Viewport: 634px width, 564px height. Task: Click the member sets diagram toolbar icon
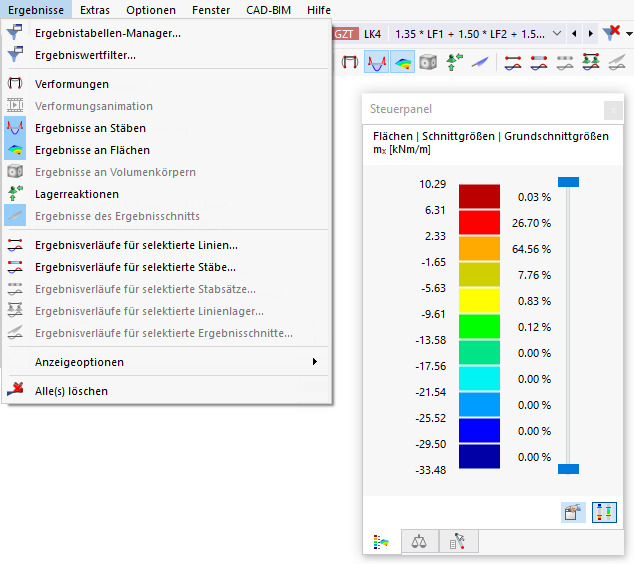[x=565, y=62]
